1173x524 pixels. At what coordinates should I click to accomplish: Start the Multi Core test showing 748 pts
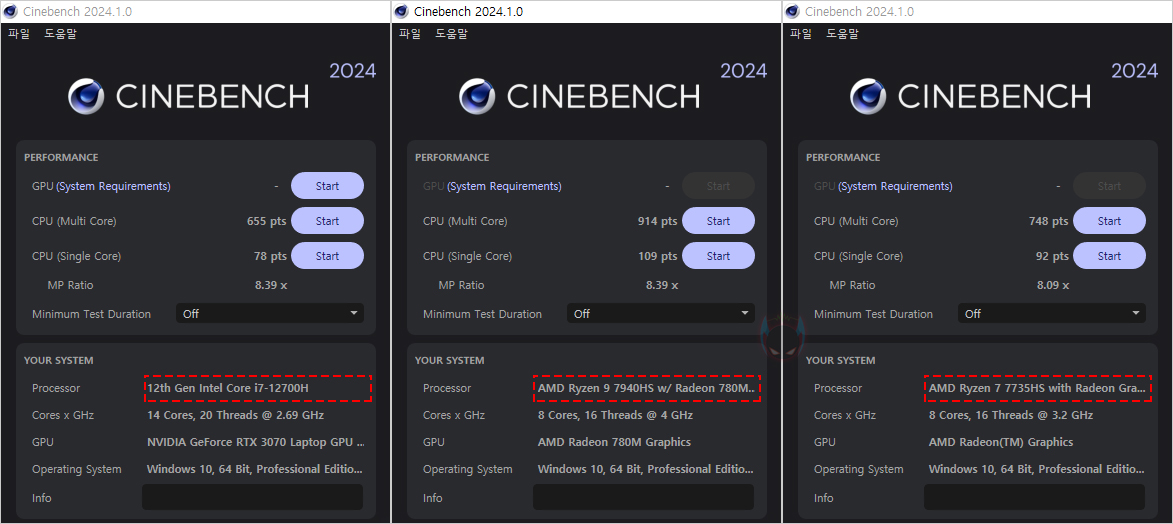[1109, 221]
